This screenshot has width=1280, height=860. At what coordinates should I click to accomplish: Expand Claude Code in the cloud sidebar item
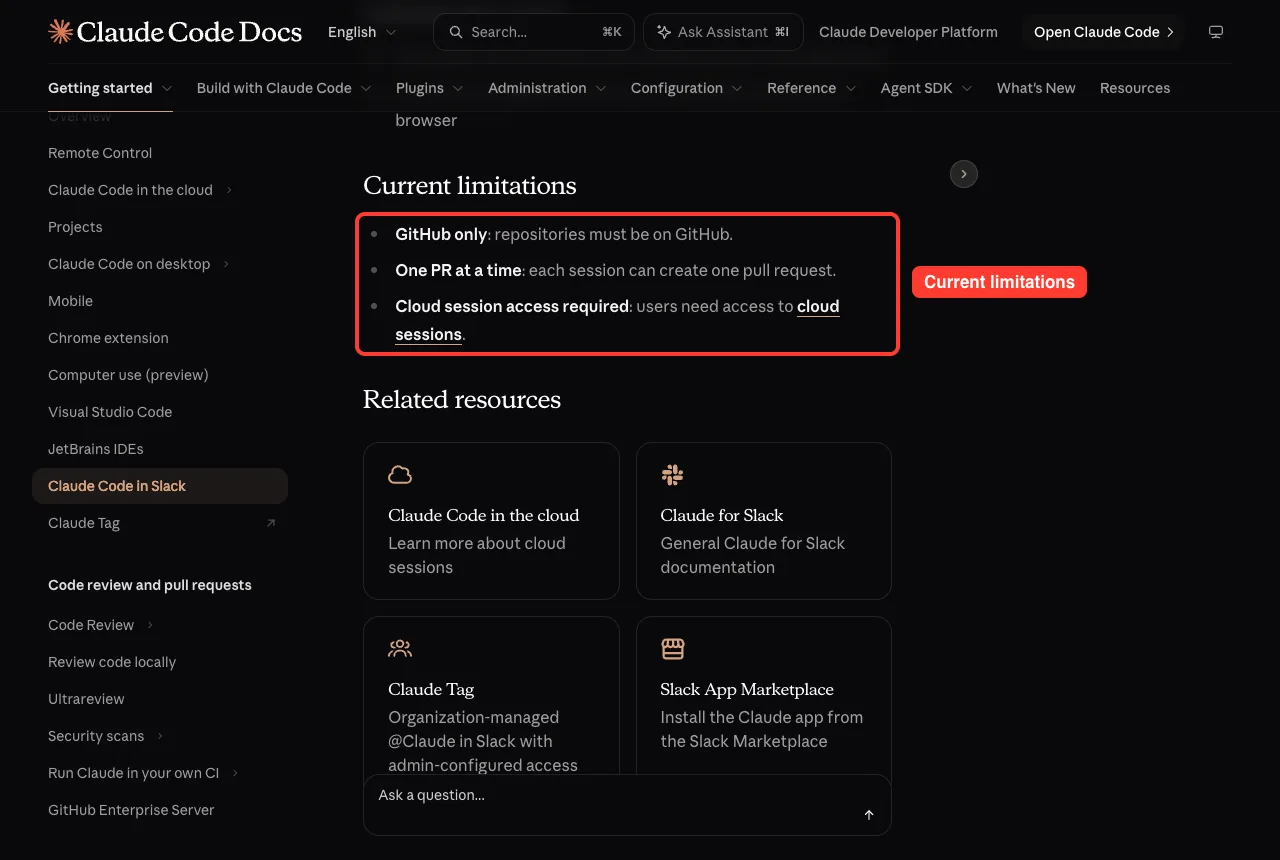coord(229,190)
